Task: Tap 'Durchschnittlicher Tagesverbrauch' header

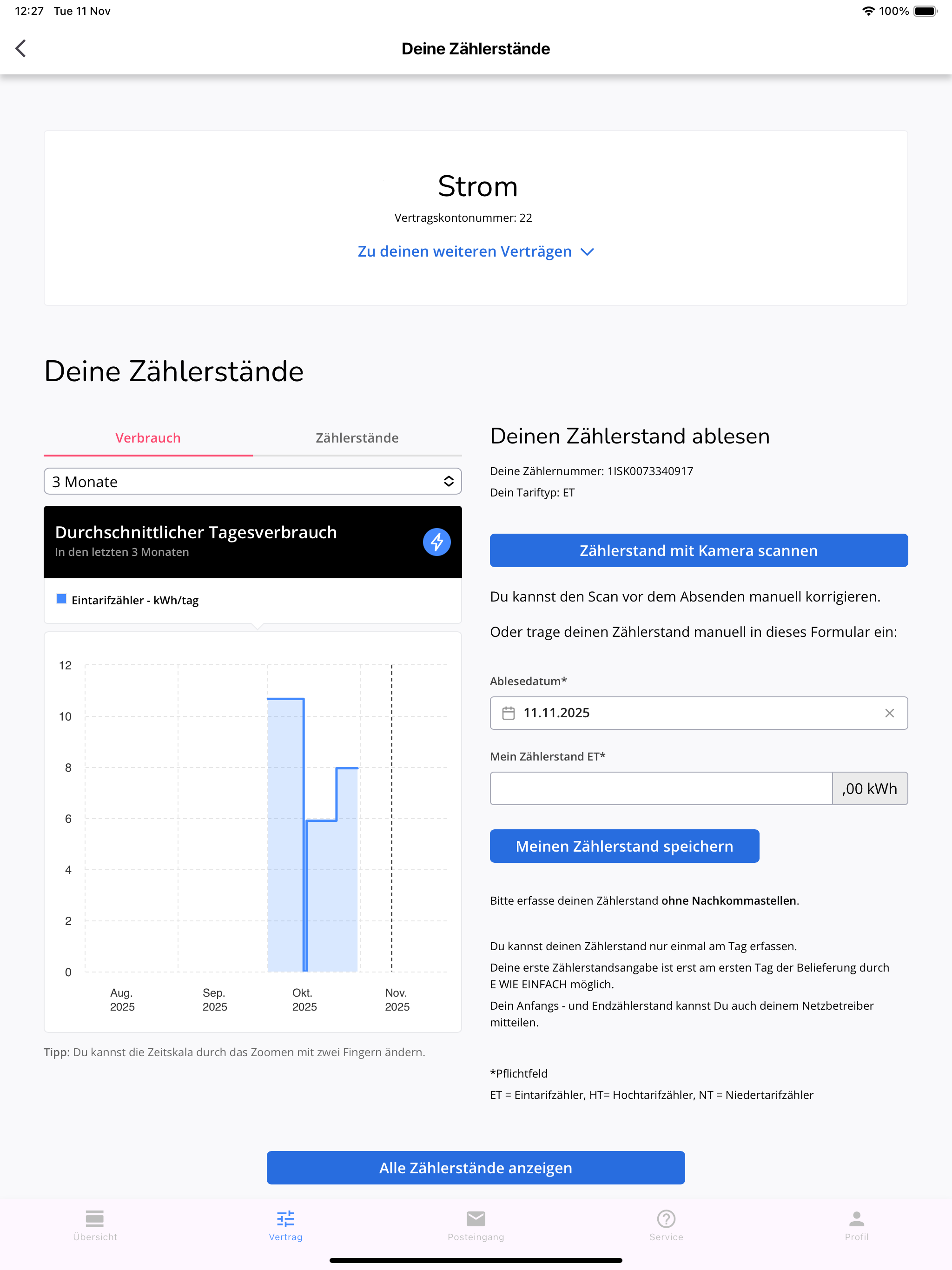Action: click(196, 532)
